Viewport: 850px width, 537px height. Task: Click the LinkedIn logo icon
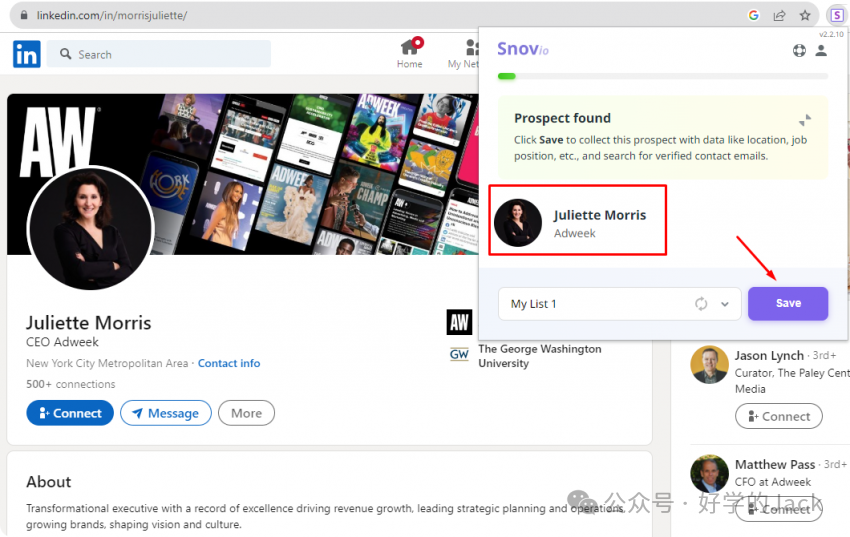click(27, 54)
